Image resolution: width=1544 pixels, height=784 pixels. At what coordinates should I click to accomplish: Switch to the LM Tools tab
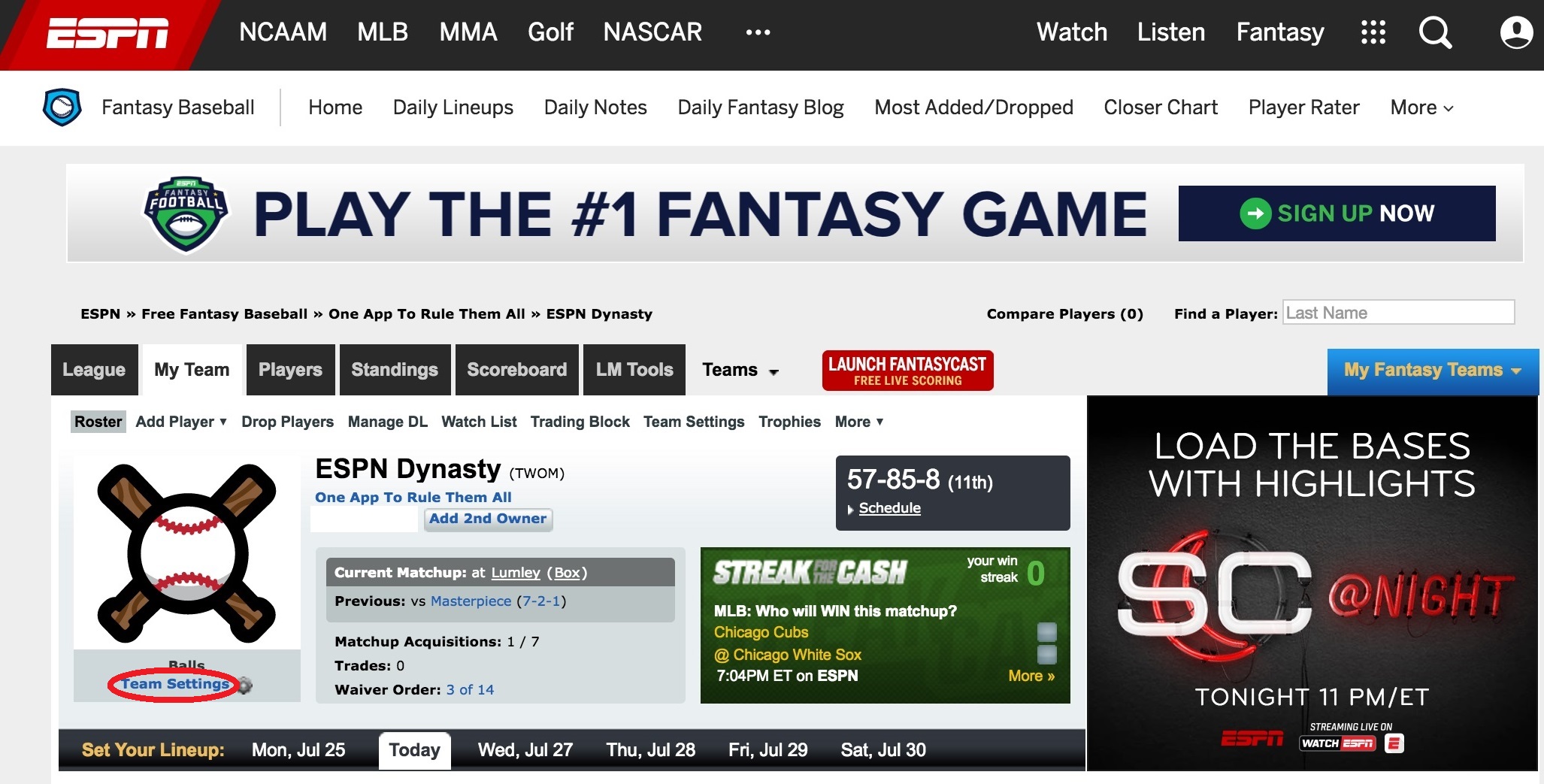coord(634,370)
